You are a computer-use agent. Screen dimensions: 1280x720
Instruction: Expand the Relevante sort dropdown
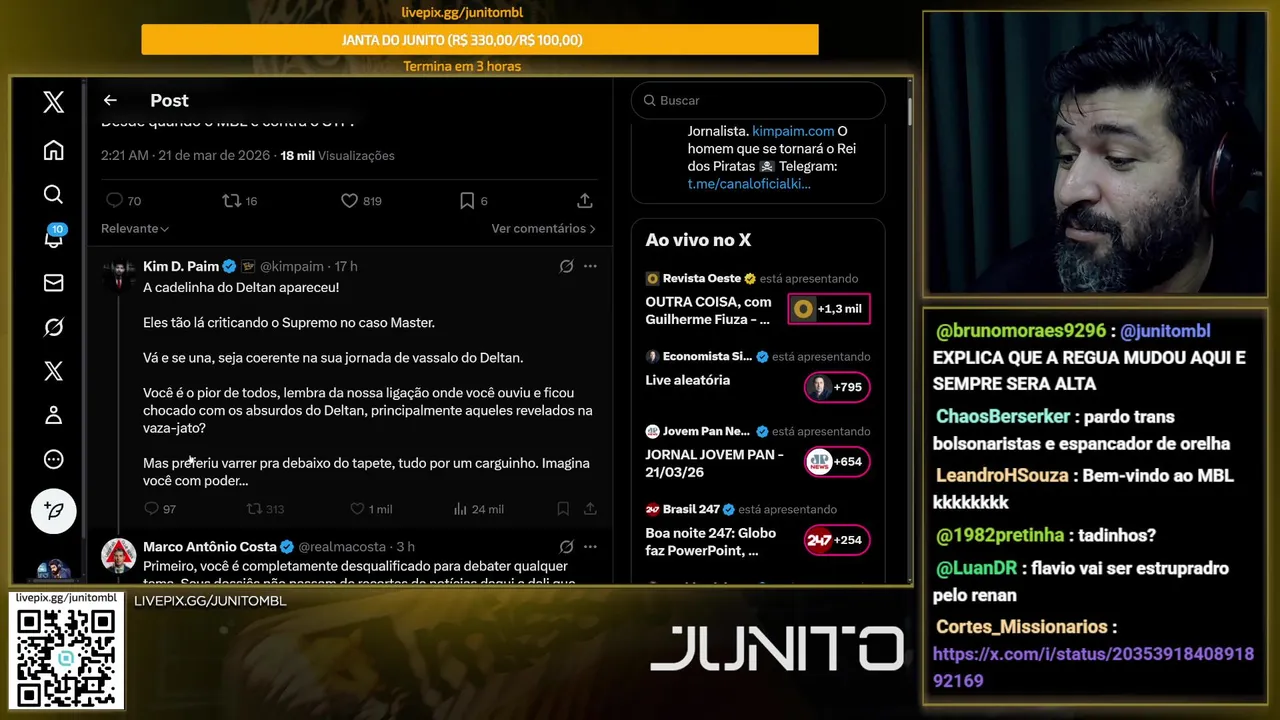[135, 229]
